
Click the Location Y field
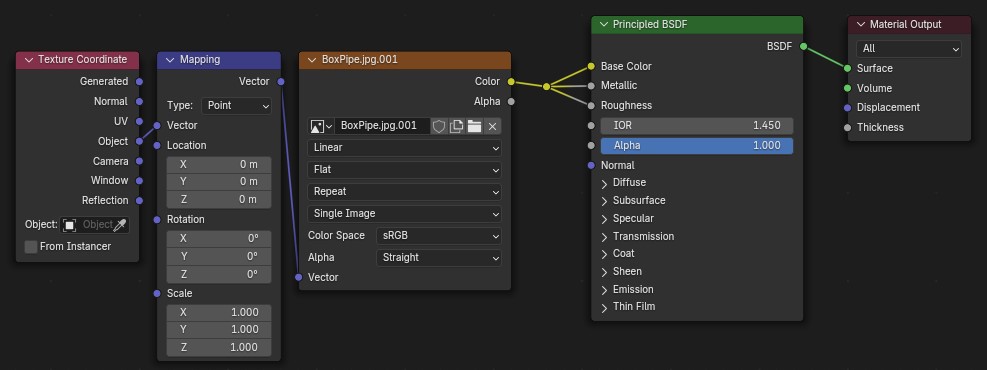219,182
